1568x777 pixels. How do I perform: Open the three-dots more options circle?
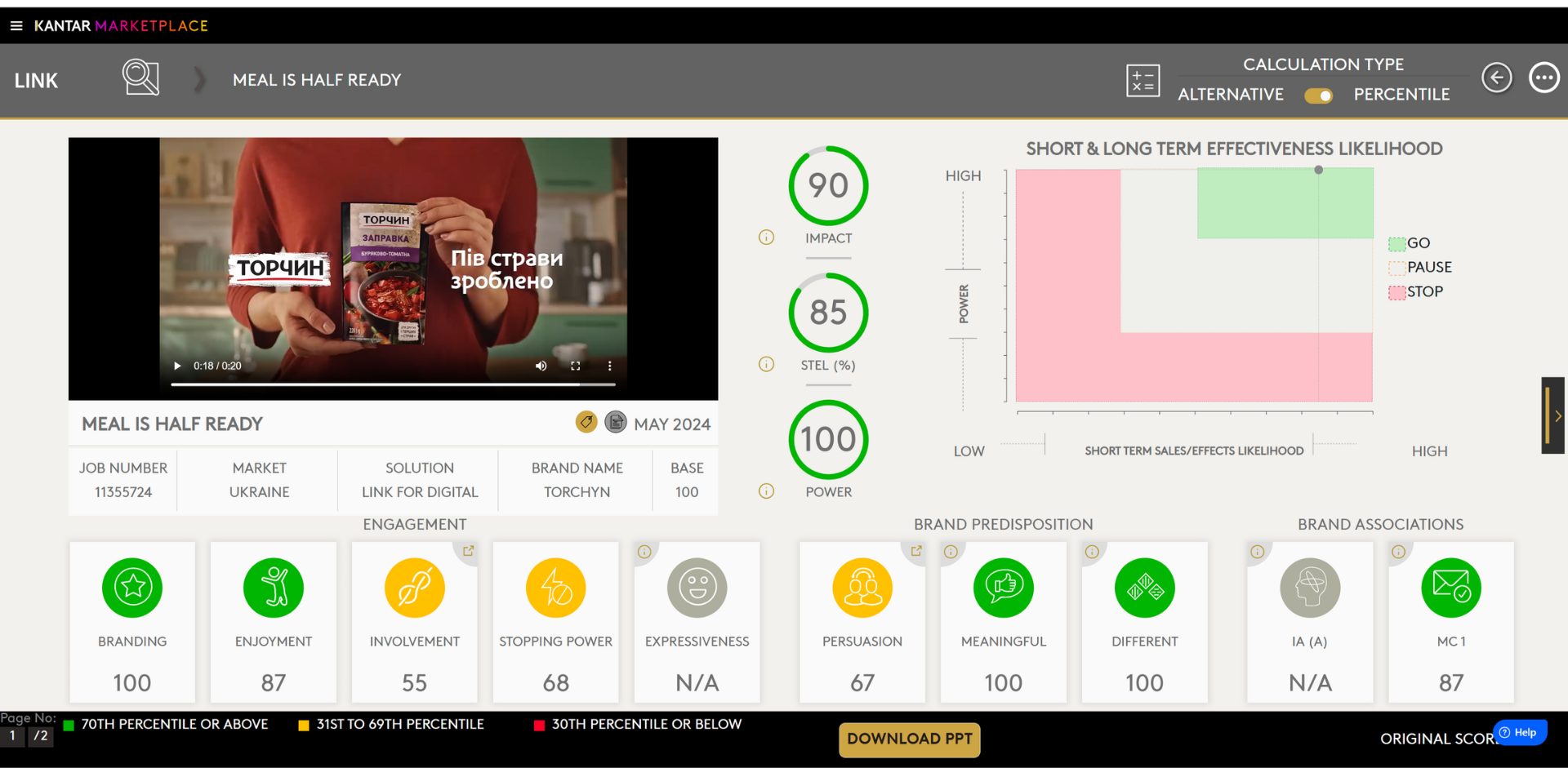click(1543, 78)
